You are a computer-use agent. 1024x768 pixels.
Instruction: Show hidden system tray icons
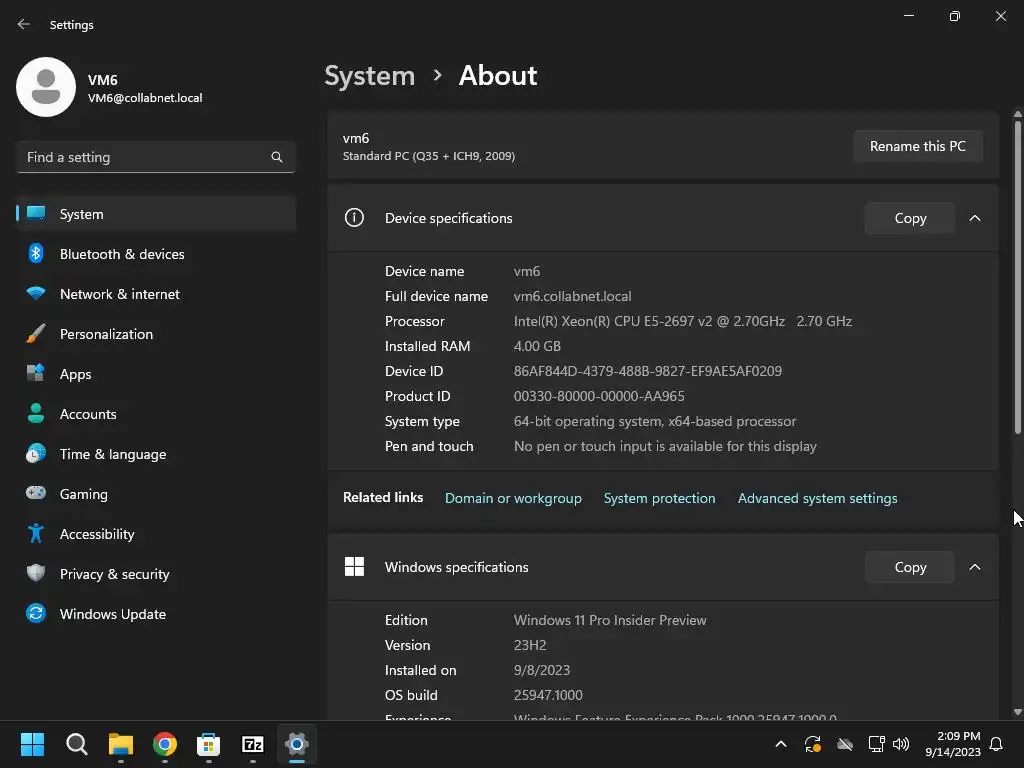[x=780, y=744]
